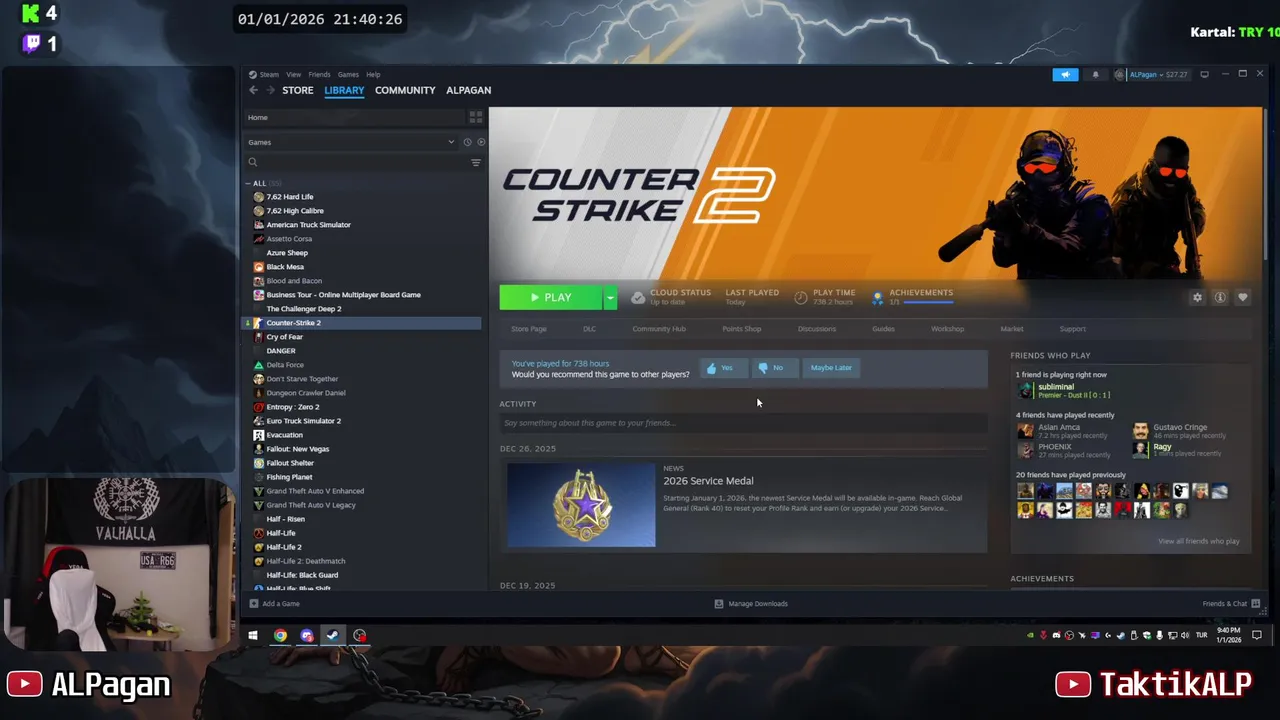1280x720 pixels.
Task: Open the Manage Downloads icon
Action: pyautogui.click(x=719, y=604)
